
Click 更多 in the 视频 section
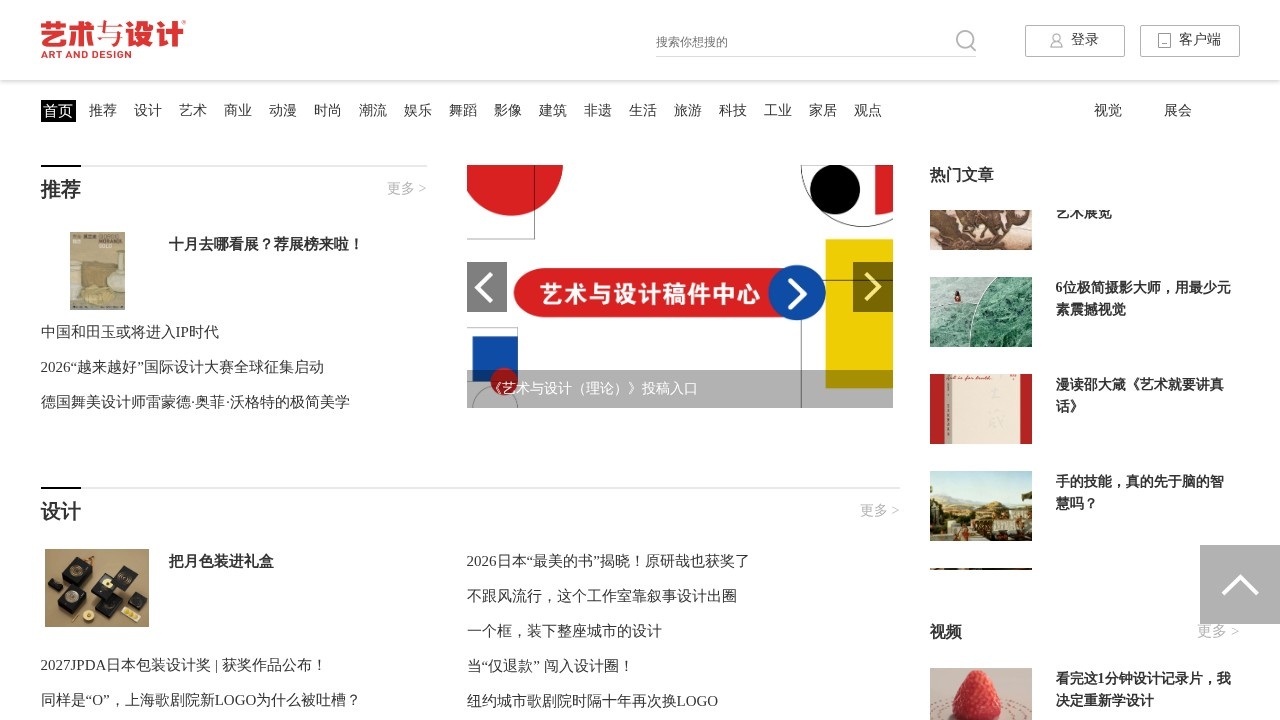[1218, 631]
